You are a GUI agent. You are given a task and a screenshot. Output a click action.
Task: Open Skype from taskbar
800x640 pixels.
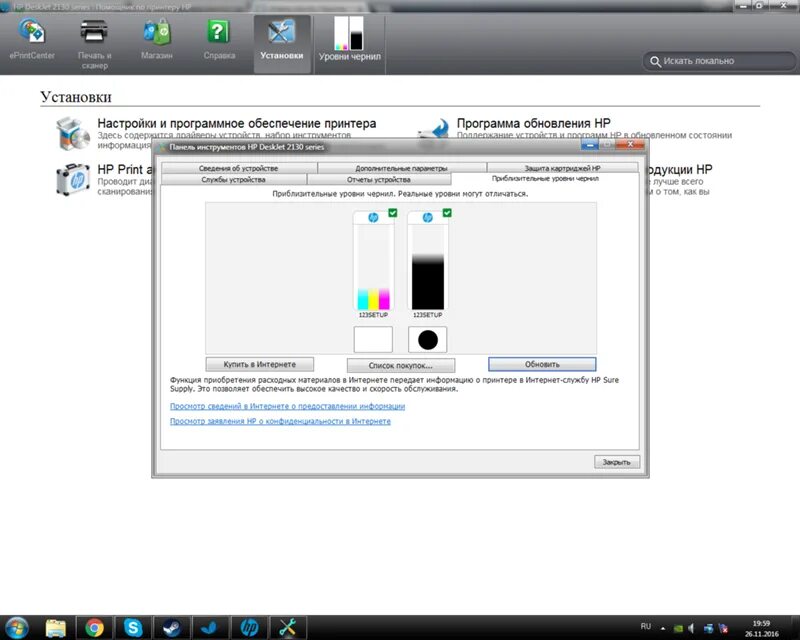tap(133, 628)
